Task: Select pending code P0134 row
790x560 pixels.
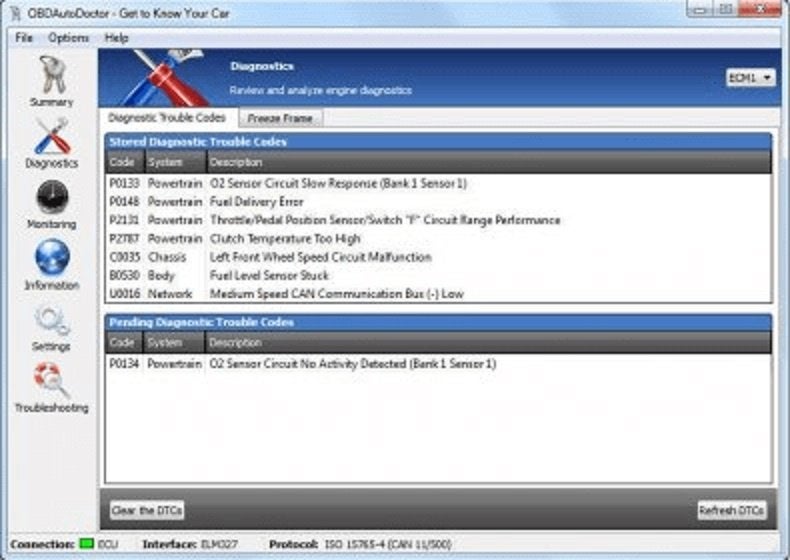Action: [438, 364]
